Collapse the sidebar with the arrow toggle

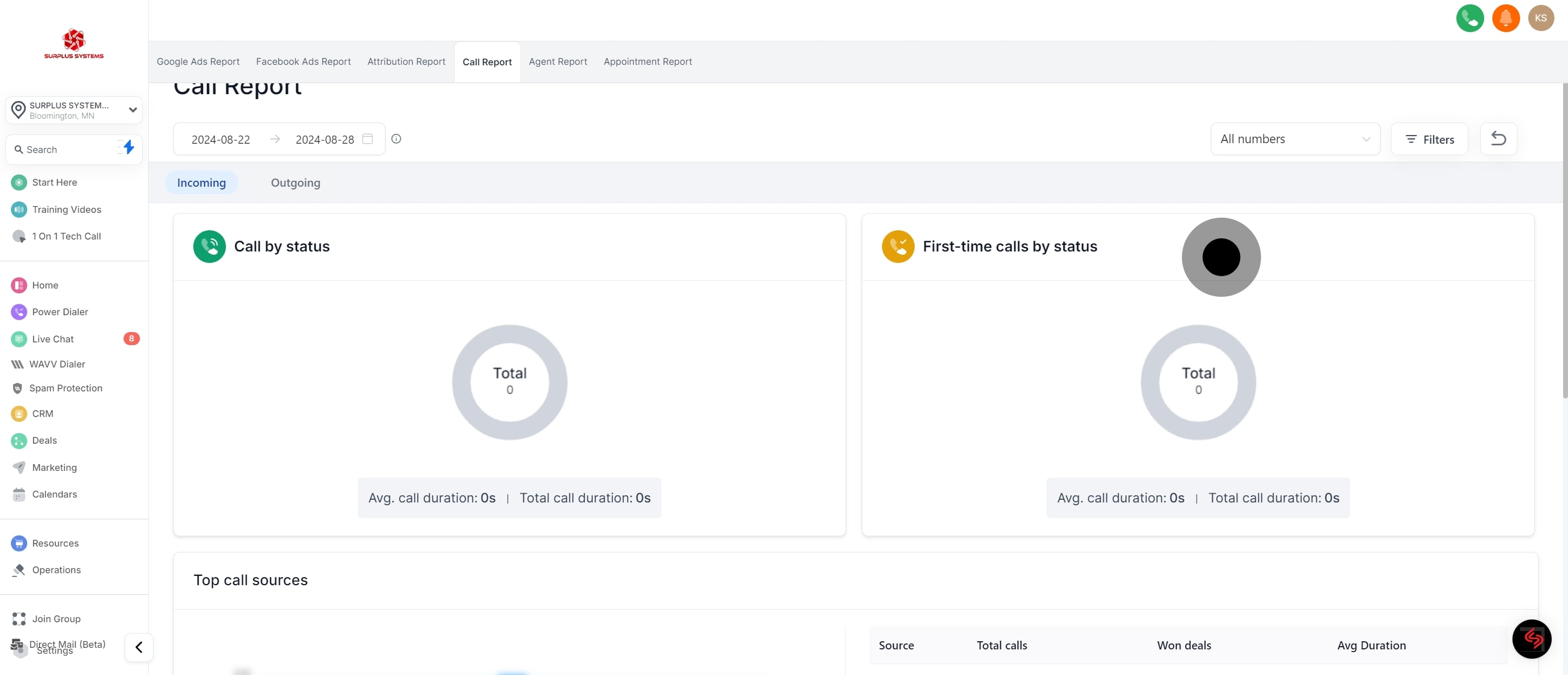tap(139, 647)
